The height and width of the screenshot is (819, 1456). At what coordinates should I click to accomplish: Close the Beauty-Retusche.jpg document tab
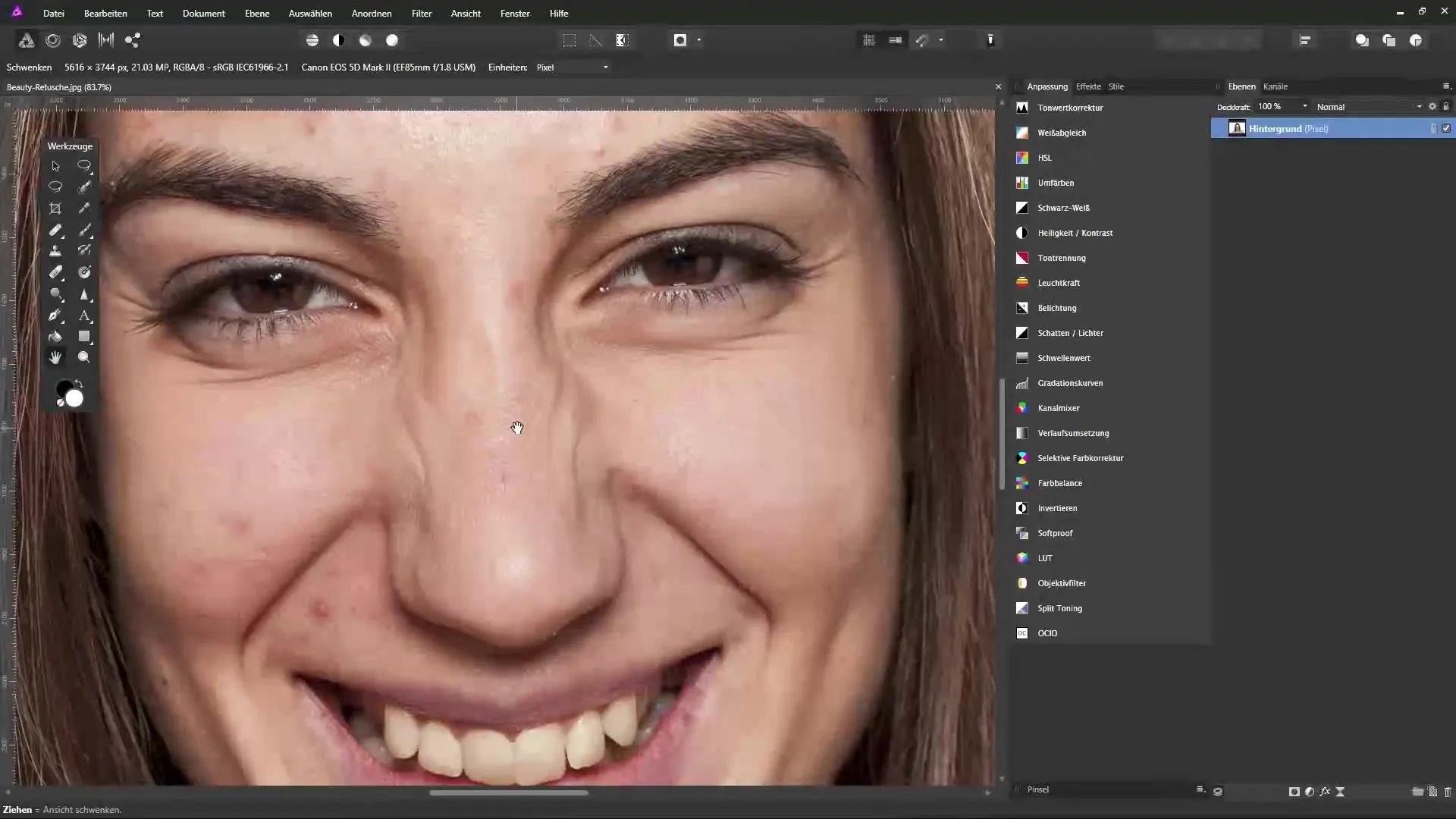point(998,87)
